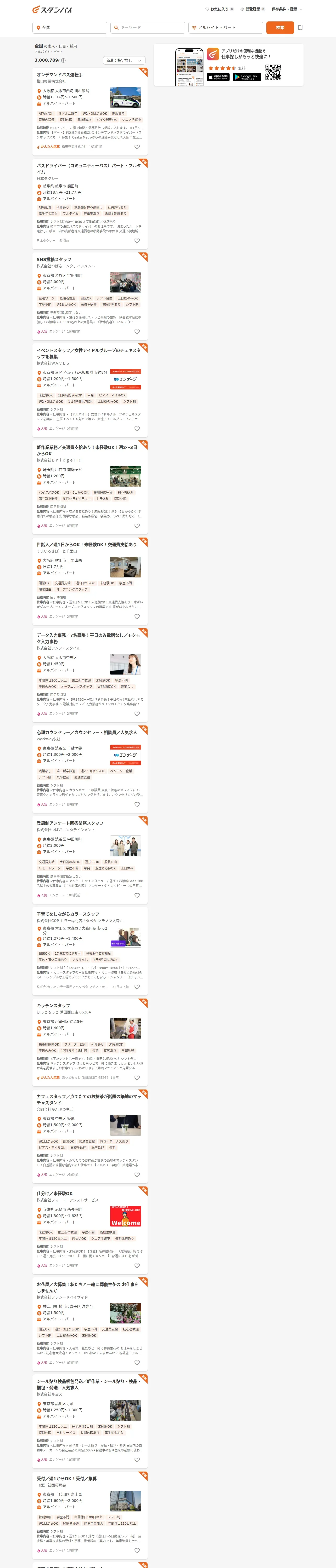336x1568 pixels.
Task: Click the スタンバイ logo in header
Action: tap(52, 10)
